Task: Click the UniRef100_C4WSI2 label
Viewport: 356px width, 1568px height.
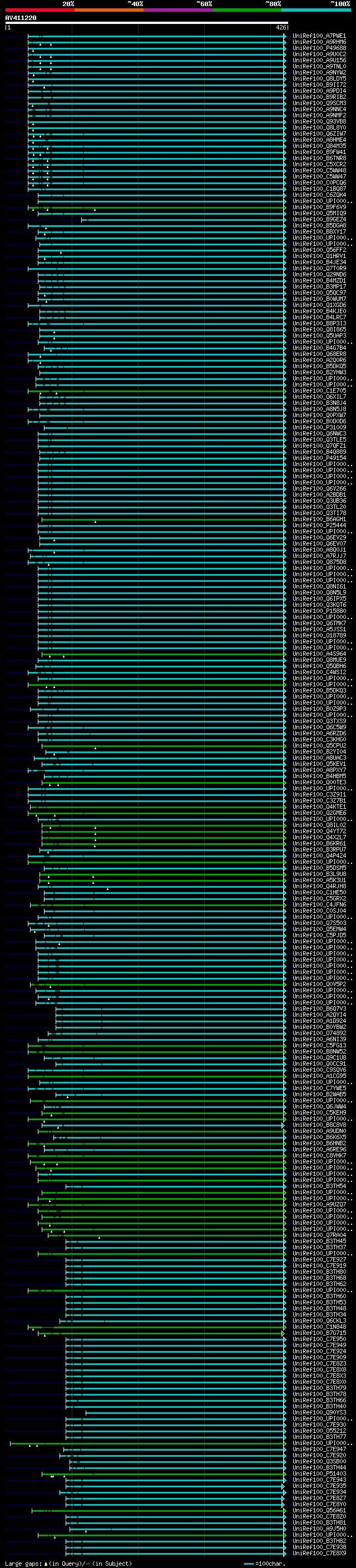Action: [x=319, y=672]
